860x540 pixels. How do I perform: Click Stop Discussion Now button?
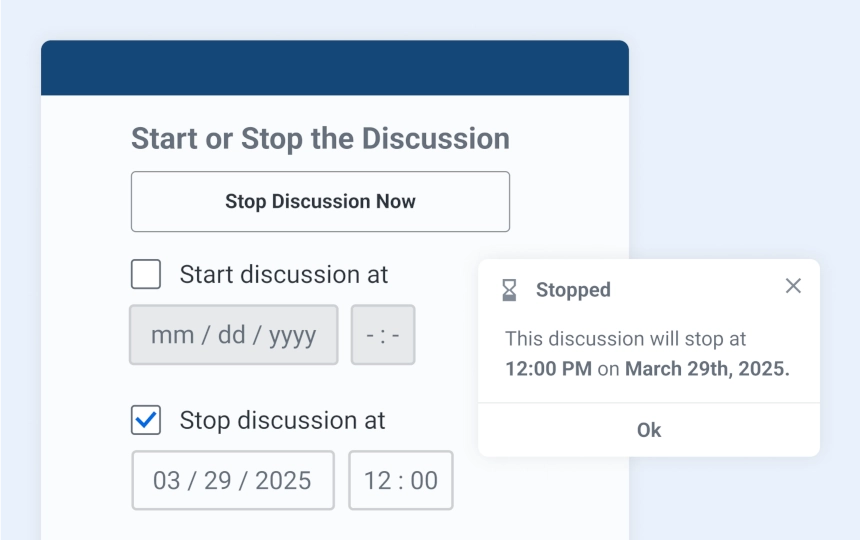[x=320, y=201]
